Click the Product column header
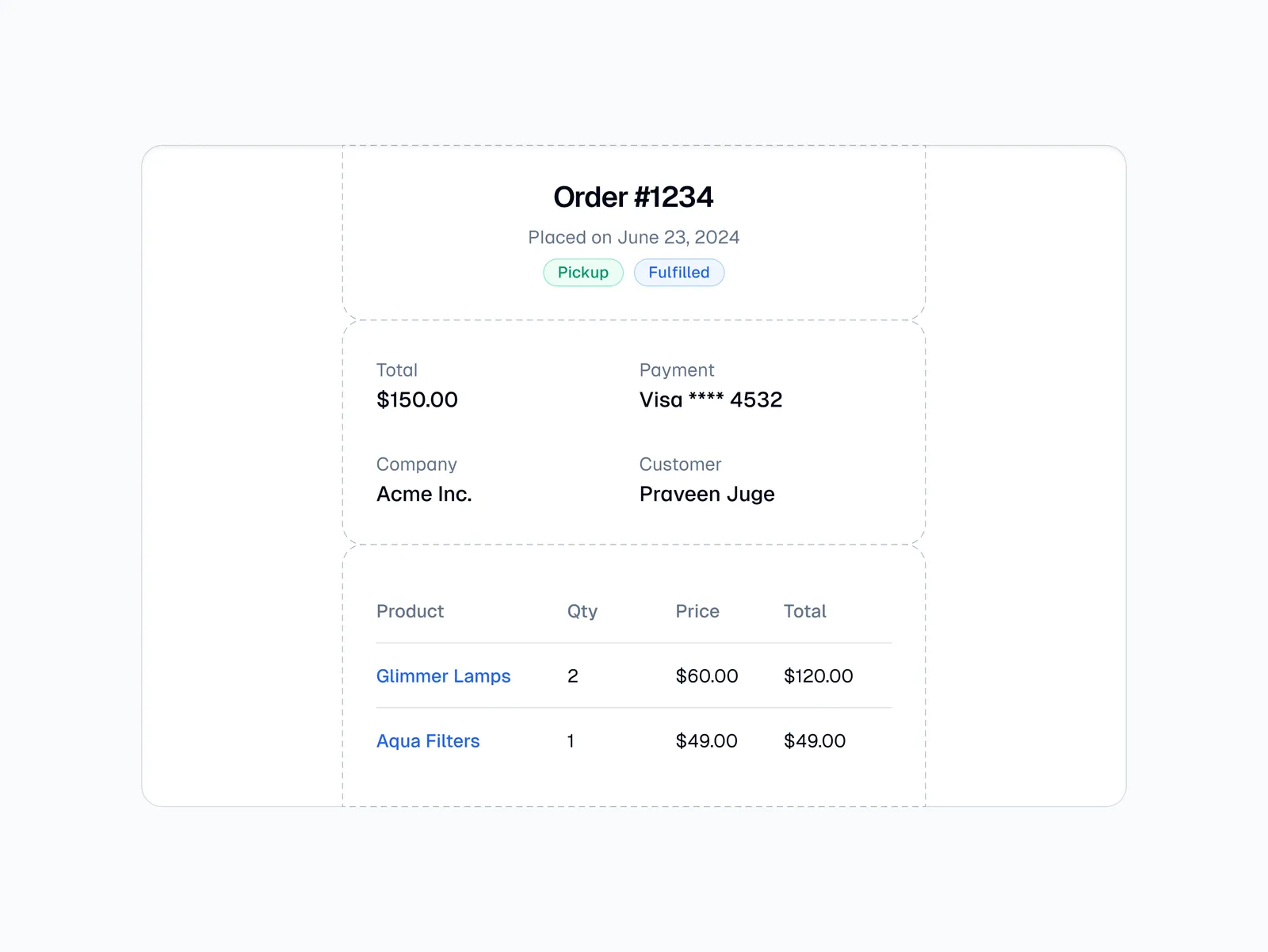The width and height of the screenshot is (1268, 952). coord(410,611)
